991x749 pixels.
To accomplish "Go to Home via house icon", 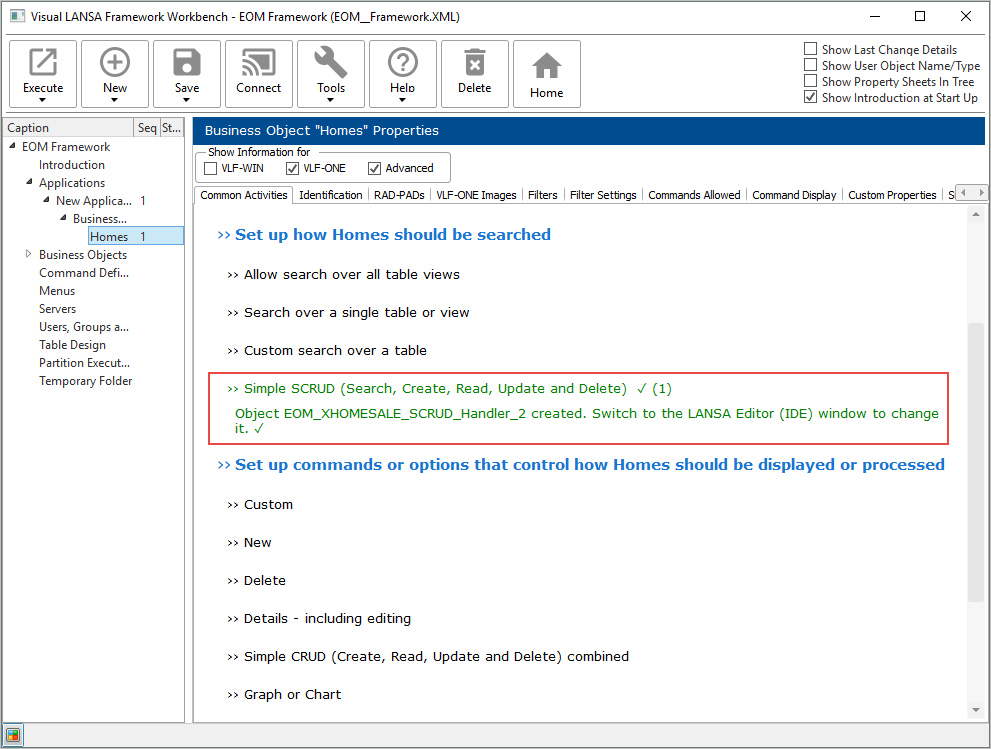I will point(547,67).
